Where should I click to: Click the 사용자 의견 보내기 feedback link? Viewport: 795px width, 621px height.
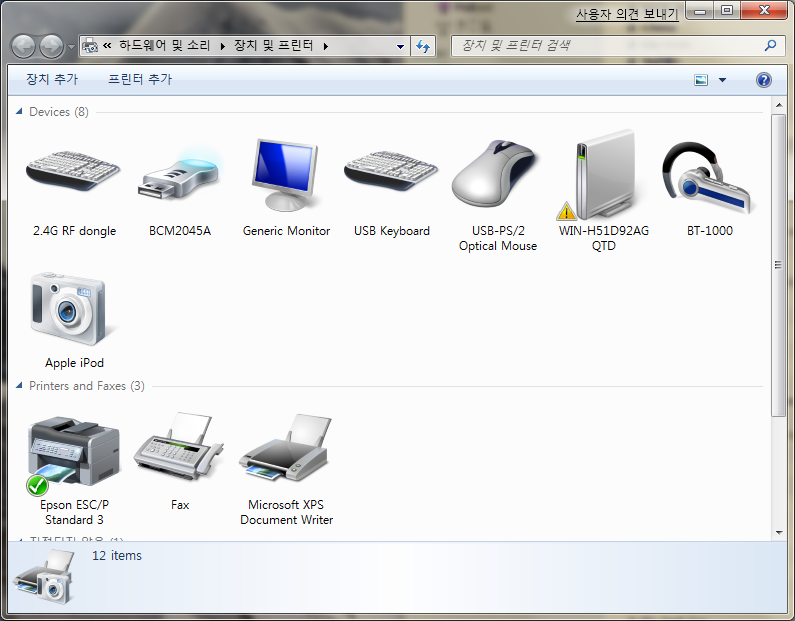pyautogui.click(x=627, y=14)
